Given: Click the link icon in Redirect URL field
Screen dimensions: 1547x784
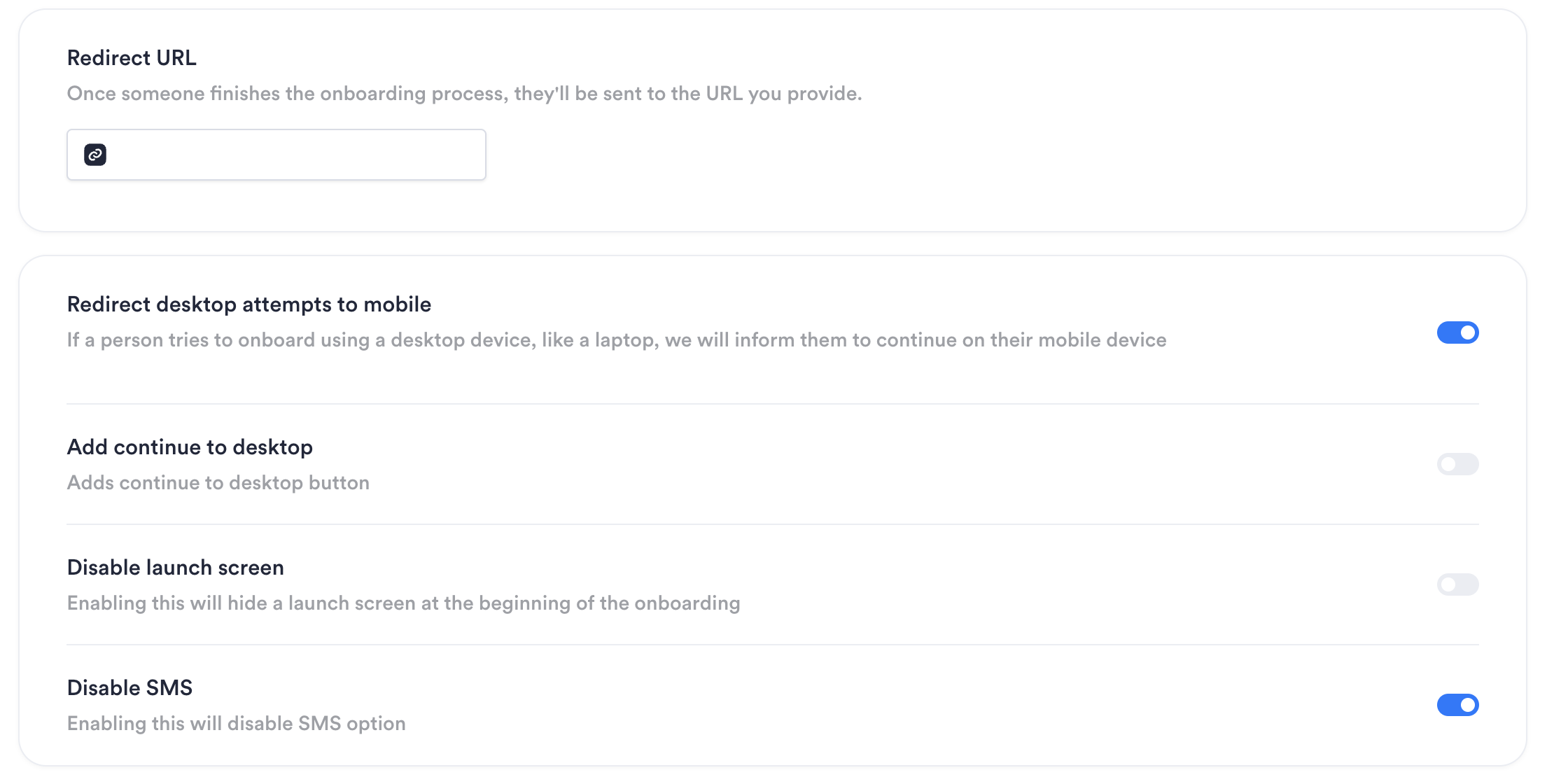Looking at the screenshot, I should [x=95, y=155].
